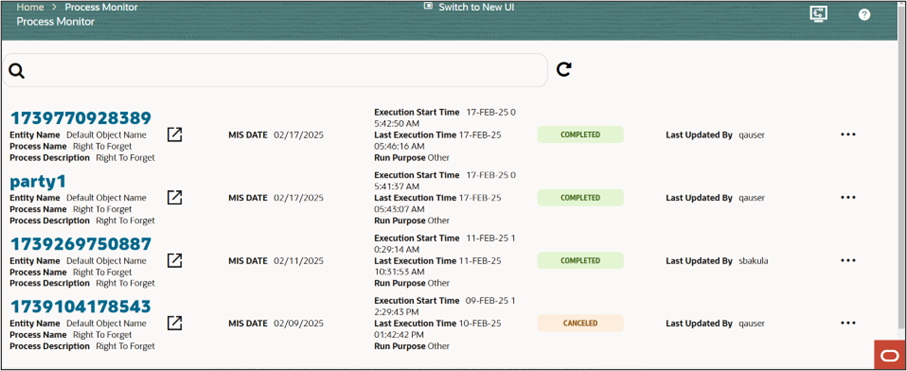907x371 pixels.
Task: Open external link icon for party1
Action: point(175,198)
